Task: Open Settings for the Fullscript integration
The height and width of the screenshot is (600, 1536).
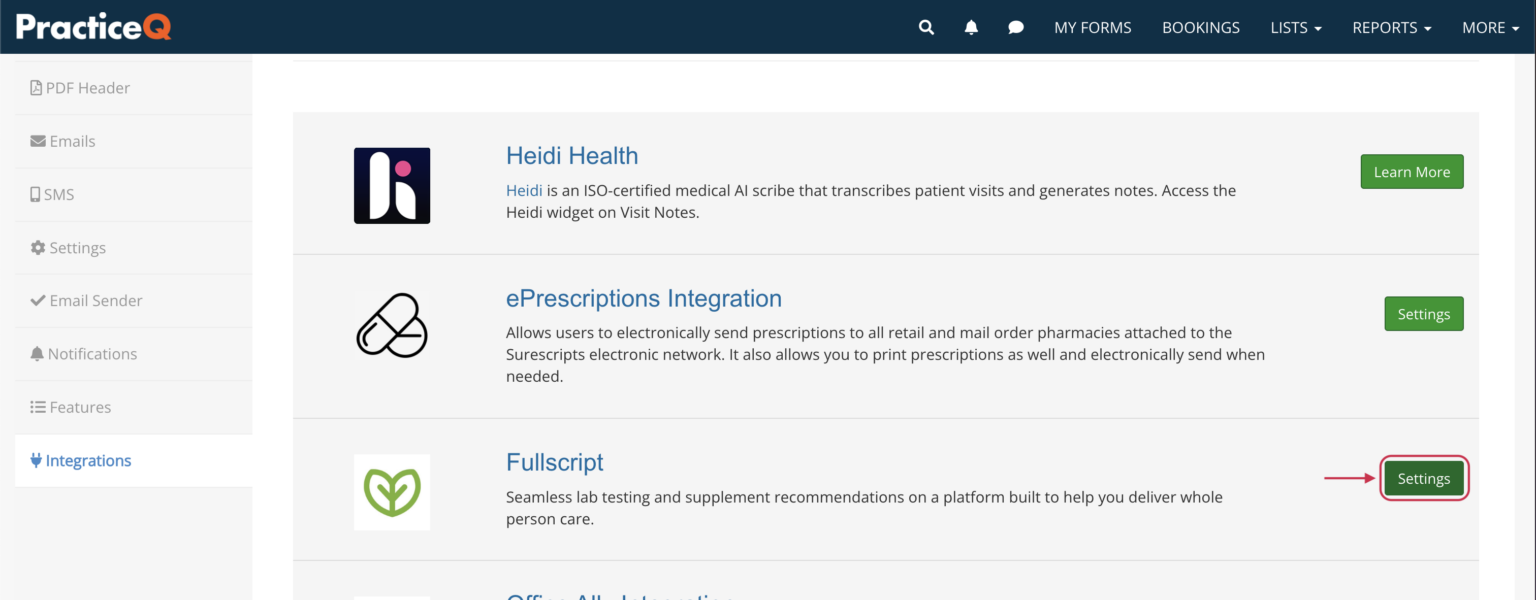Action: pos(1424,478)
